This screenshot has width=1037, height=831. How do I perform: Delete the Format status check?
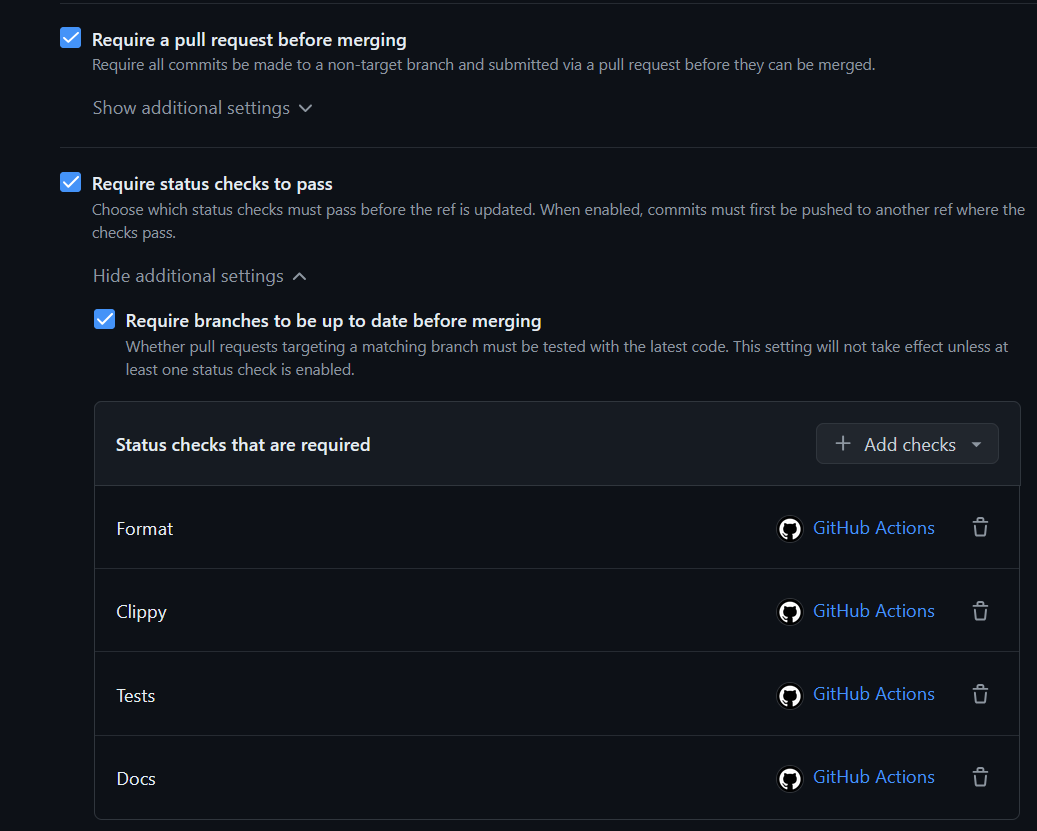[980, 527]
